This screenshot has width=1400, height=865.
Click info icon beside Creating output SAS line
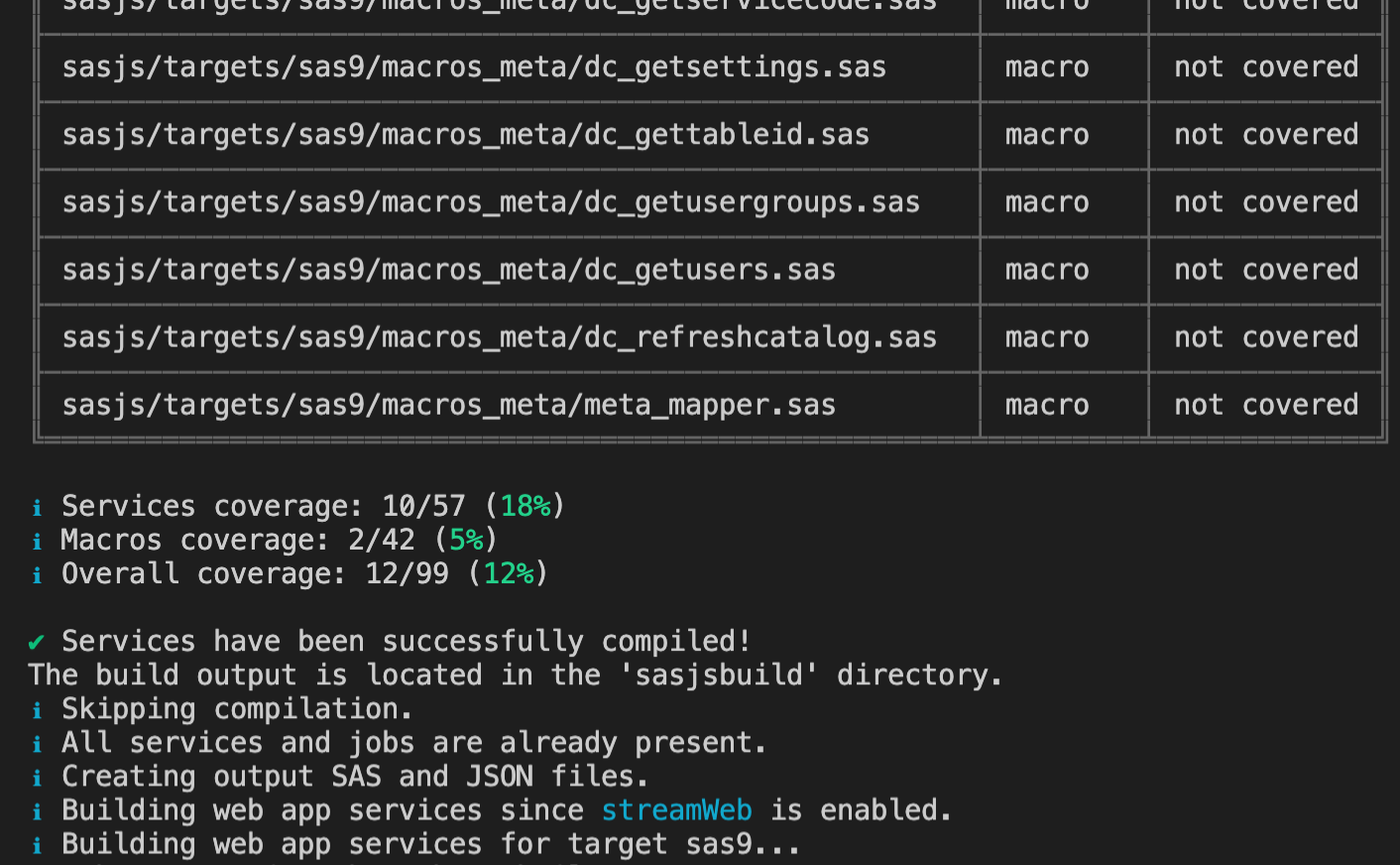coord(37,778)
